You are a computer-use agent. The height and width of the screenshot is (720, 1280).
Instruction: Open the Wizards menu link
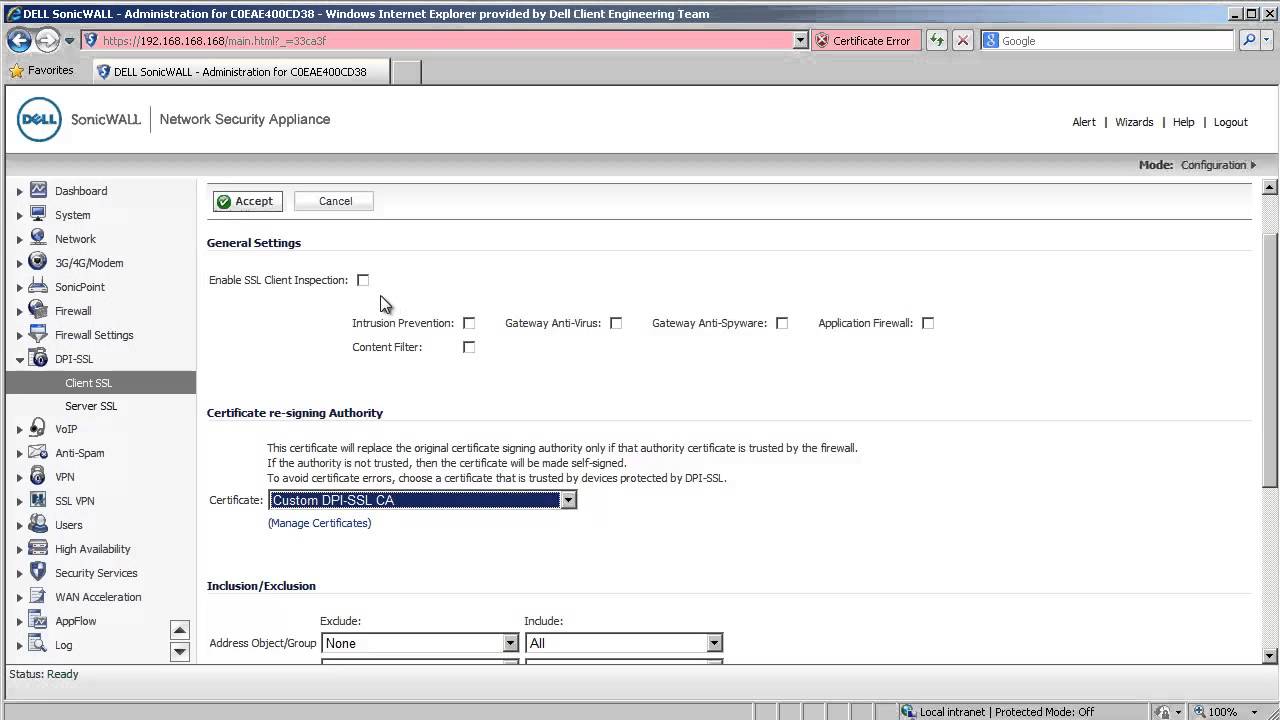click(x=1134, y=122)
